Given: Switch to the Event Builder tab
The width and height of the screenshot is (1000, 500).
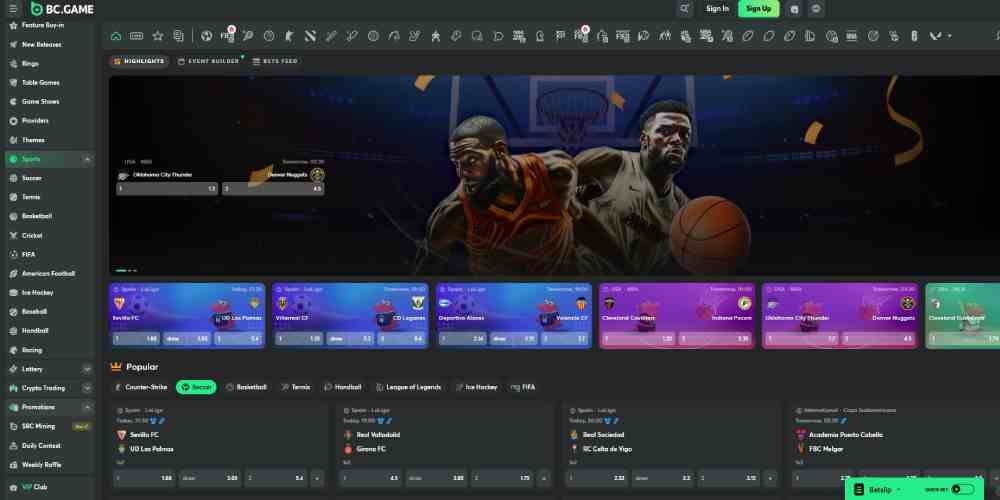Looking at the screenshot, I should tap(209, 61).
